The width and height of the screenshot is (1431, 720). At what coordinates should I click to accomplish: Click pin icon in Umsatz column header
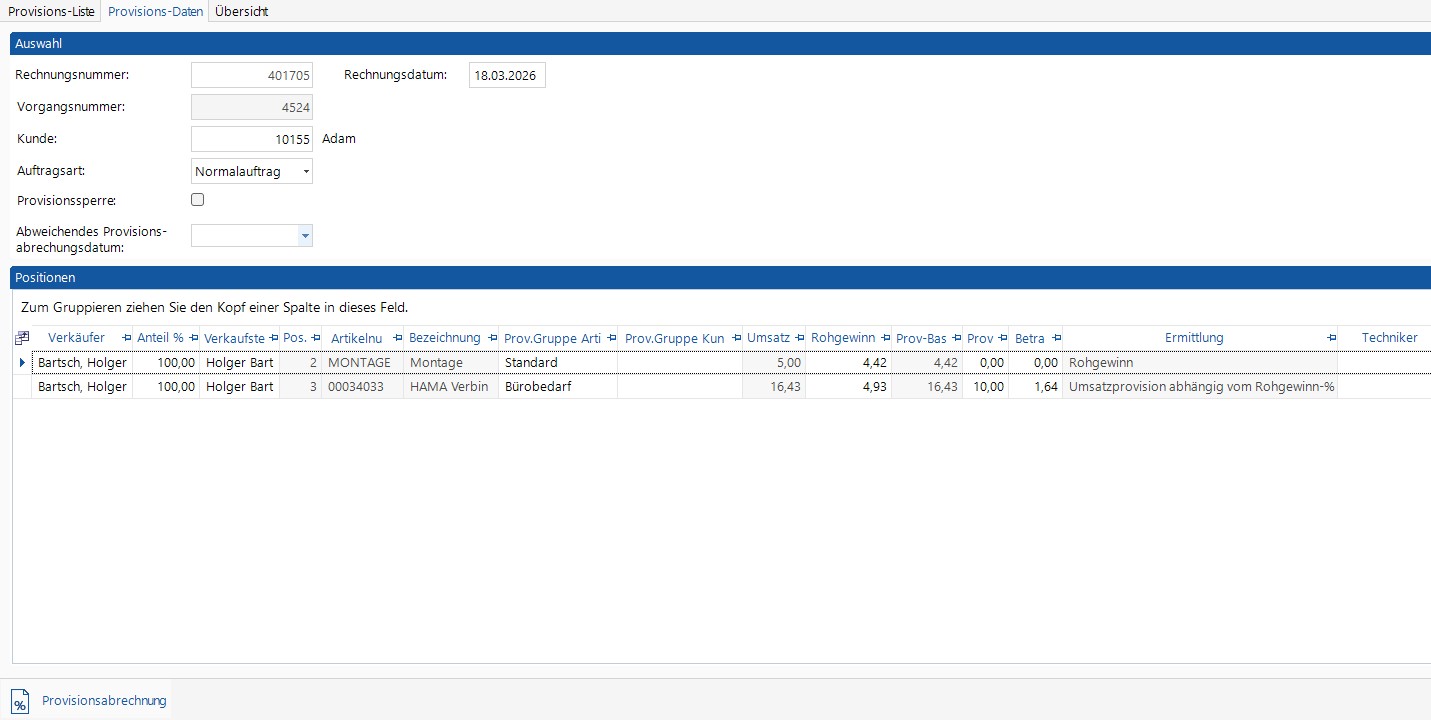(799, 338)
